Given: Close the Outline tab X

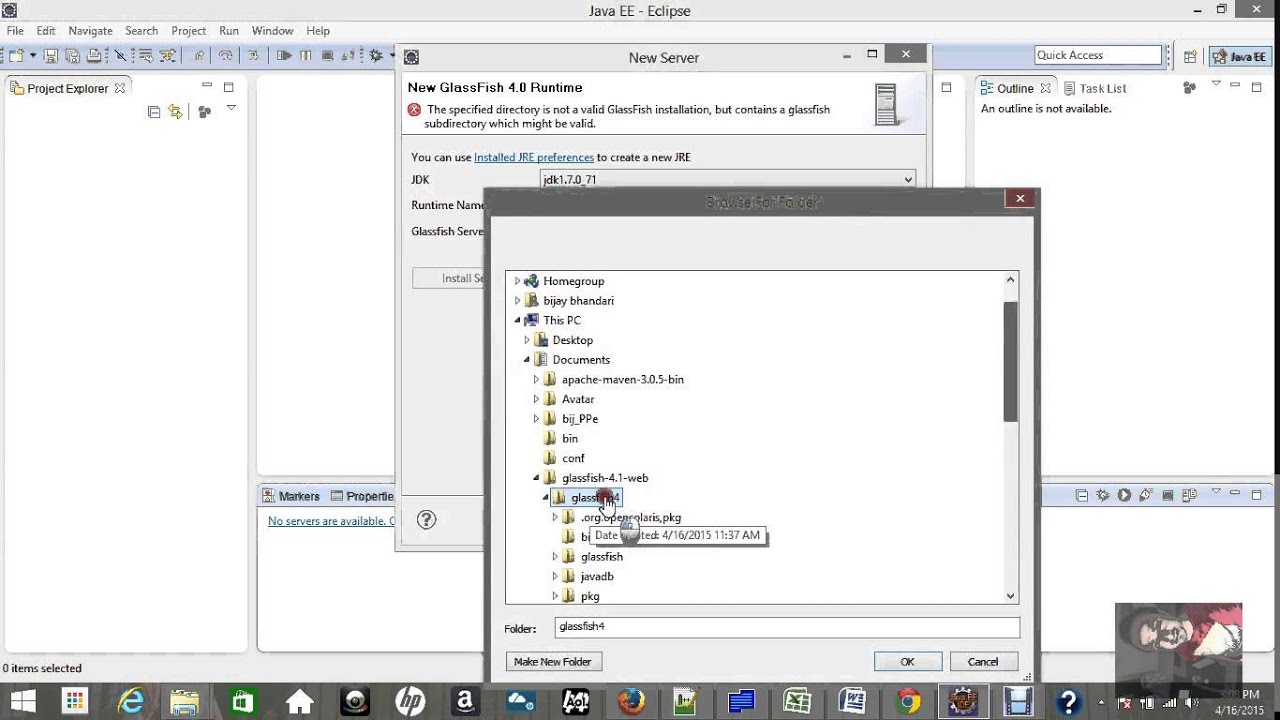Looking at the screenshot, I should 1045,88.
